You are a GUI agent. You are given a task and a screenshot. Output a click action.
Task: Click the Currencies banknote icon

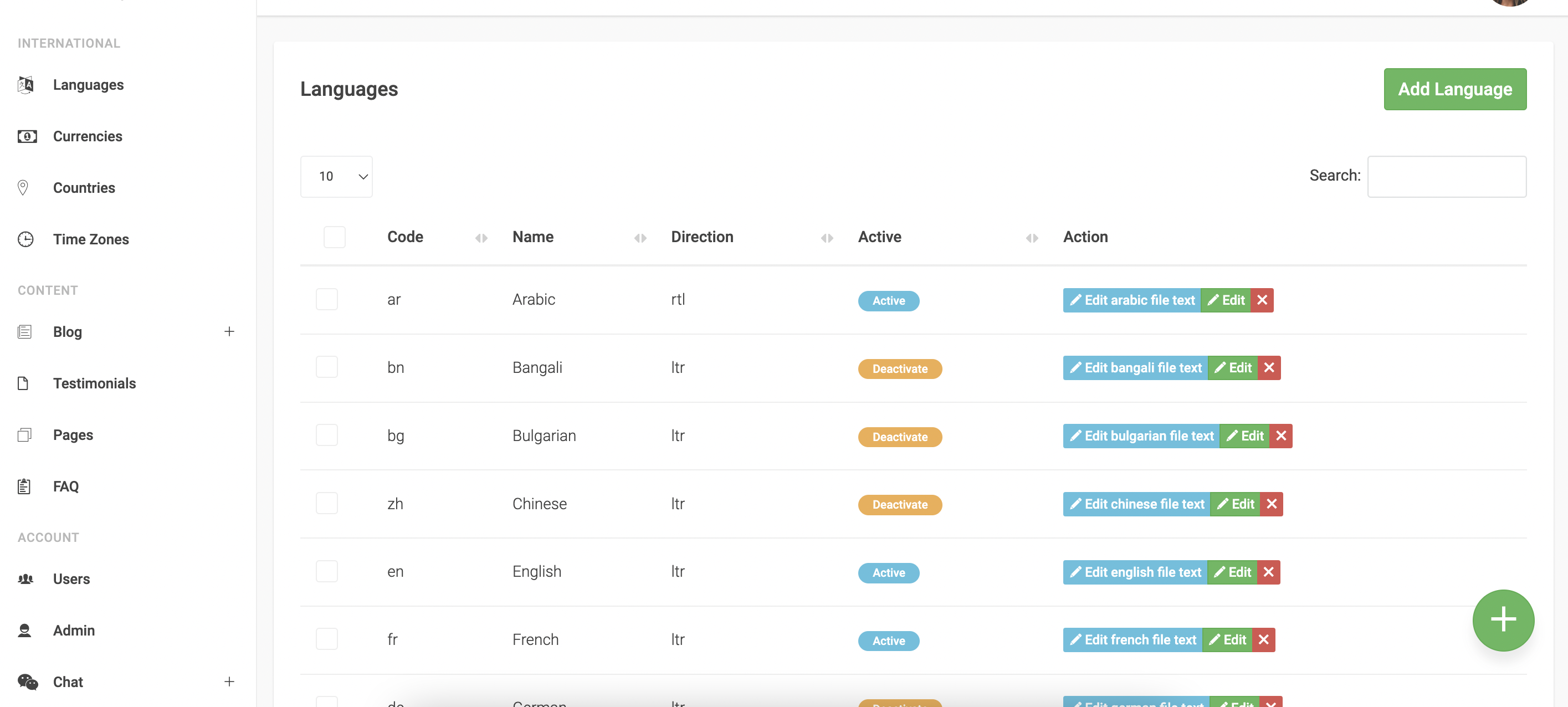coord(27,136)
